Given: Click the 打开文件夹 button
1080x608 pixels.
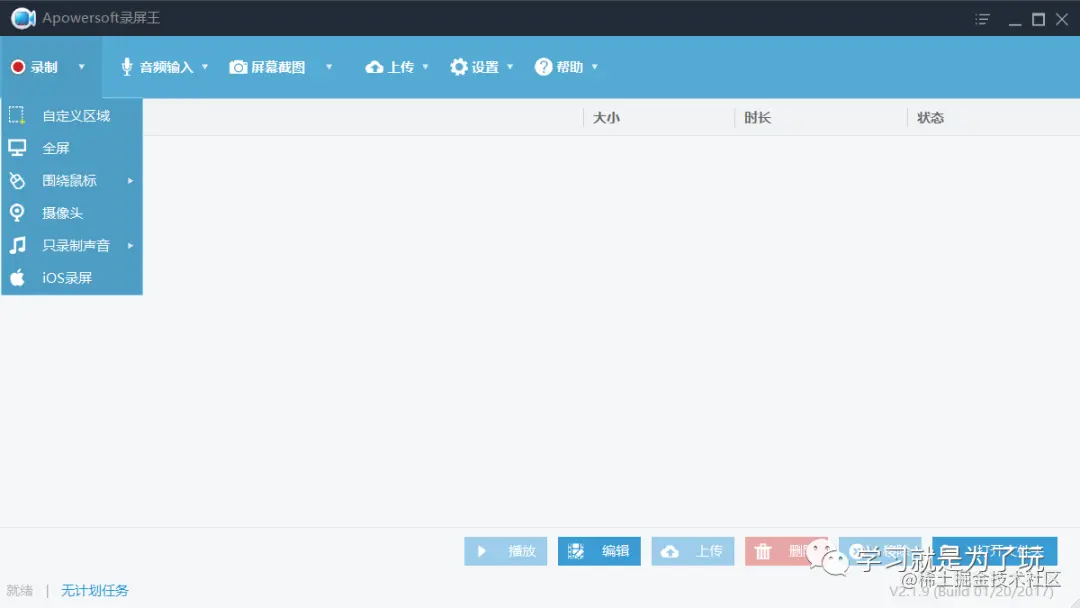Looking at the screenshot, I should pos(995,551).
